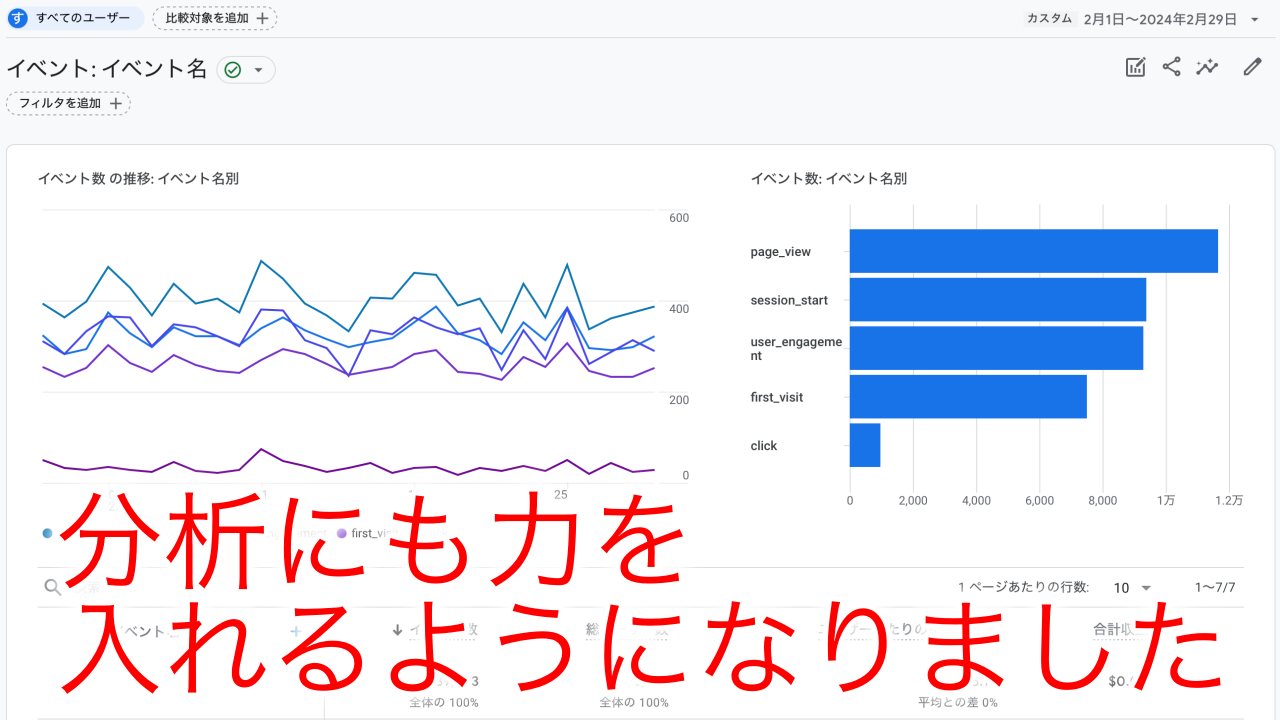Viewport: 1280px width, 720px height.
Task: Click the small click event bar
Action: point(864,445)
